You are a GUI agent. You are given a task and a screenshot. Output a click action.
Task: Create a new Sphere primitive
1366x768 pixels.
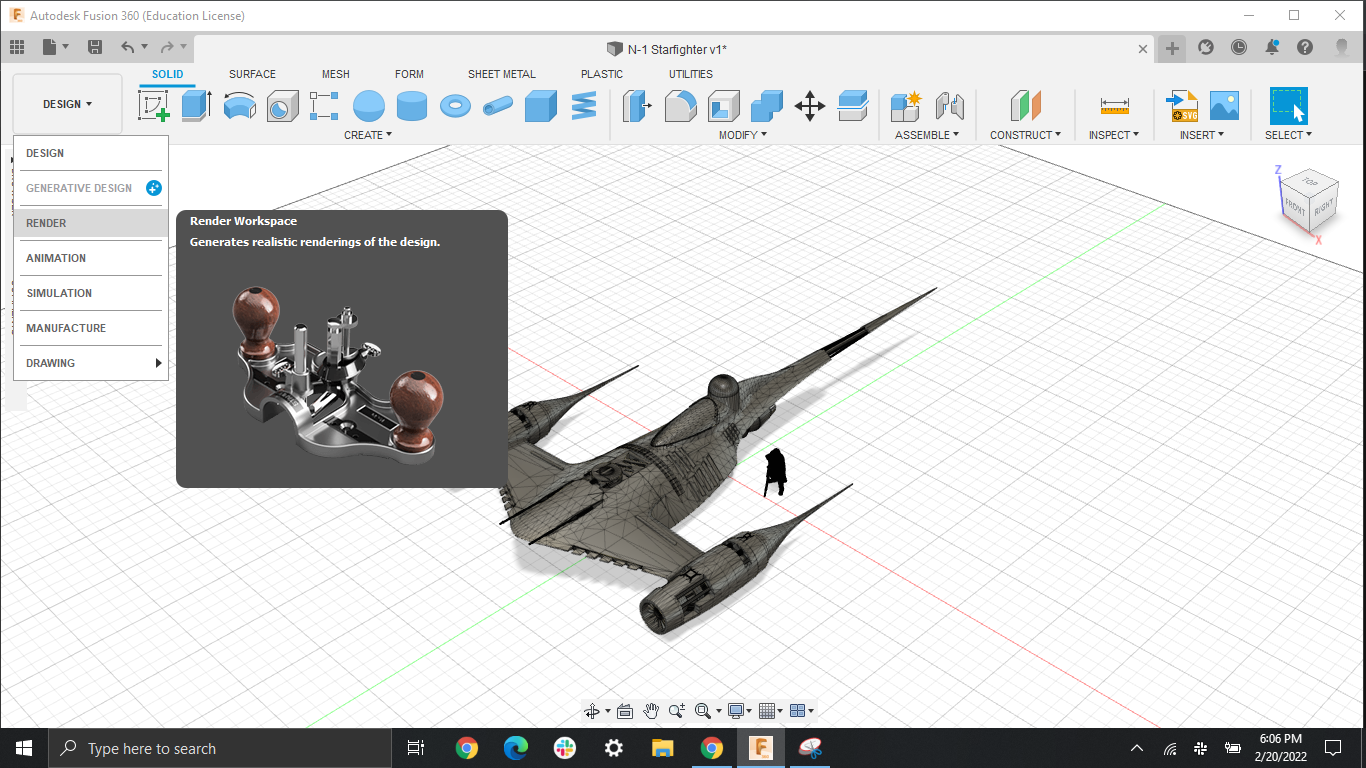(x=369, y=105)
